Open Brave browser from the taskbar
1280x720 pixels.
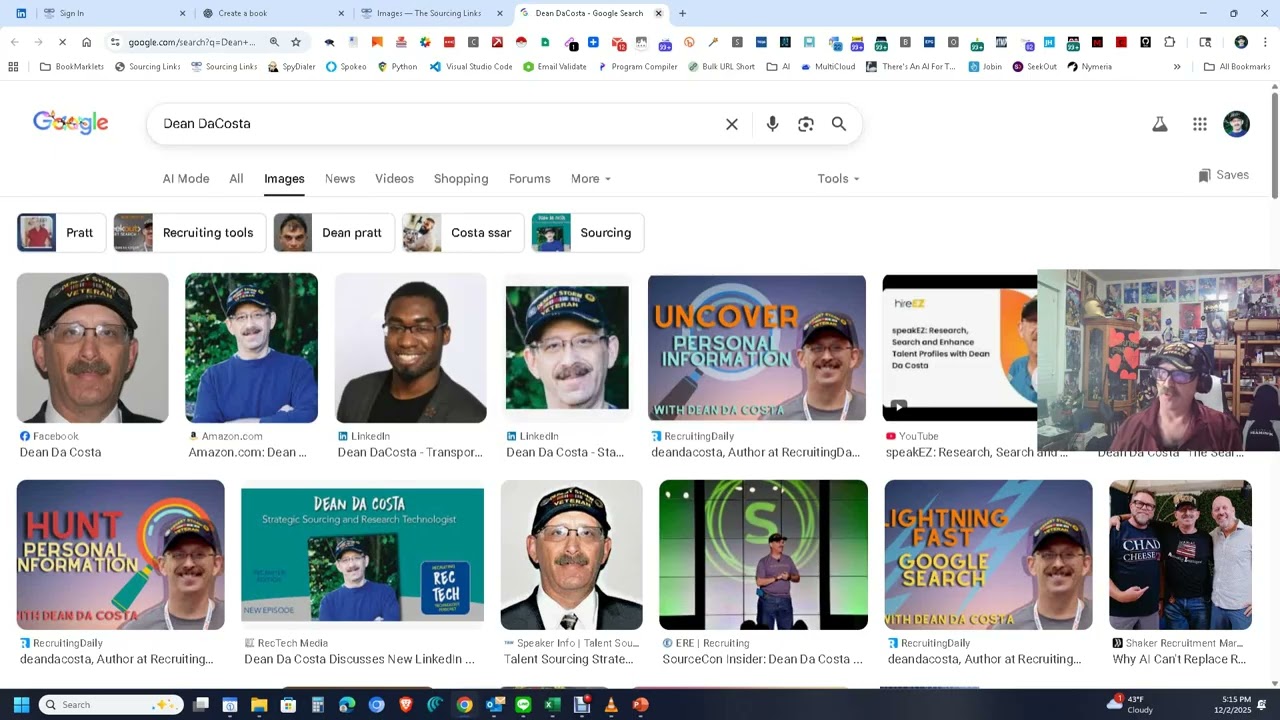(x=406, y=705)
